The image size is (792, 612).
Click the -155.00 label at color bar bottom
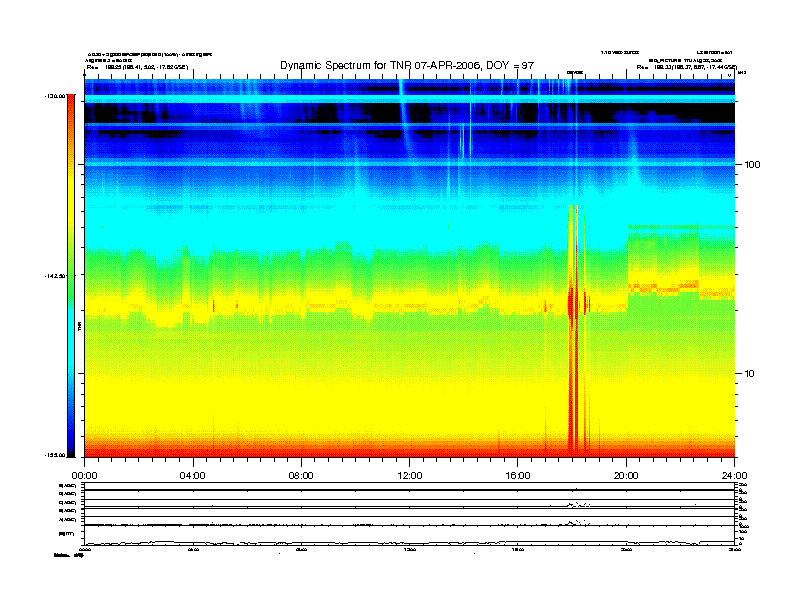pyautogui.click(x=55, y=455)
